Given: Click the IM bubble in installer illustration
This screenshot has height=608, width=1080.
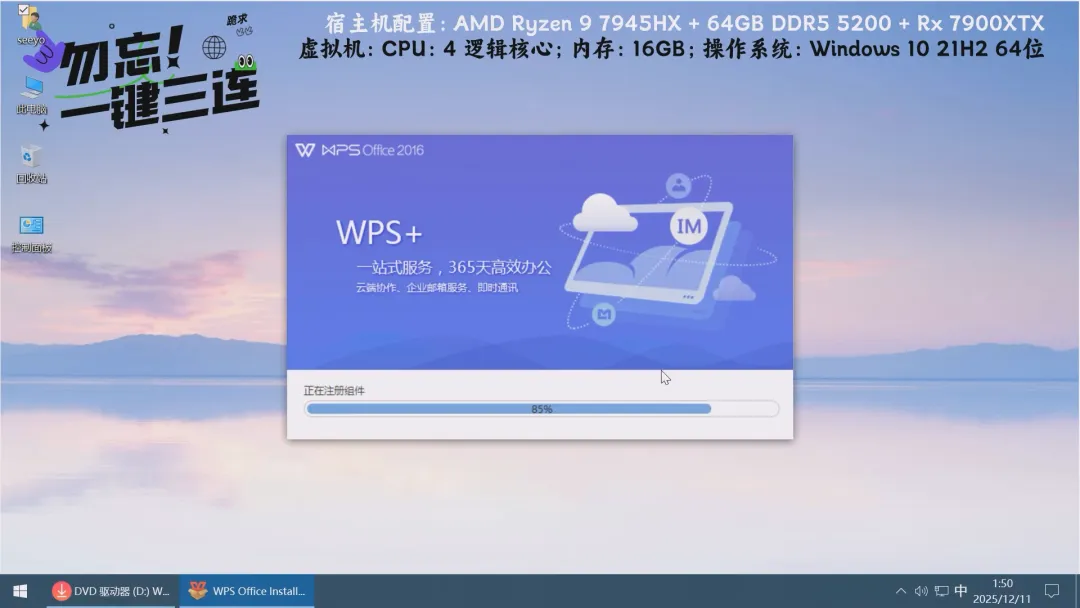Looking at the screenshot, I should tap(689, 227).
